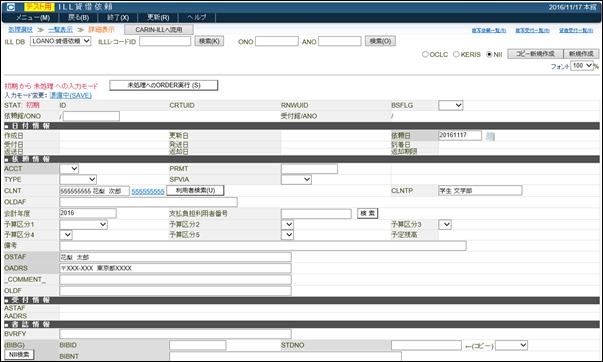Expand the SPVIA dropdown

pyautogui.click(x=296, y=179)
